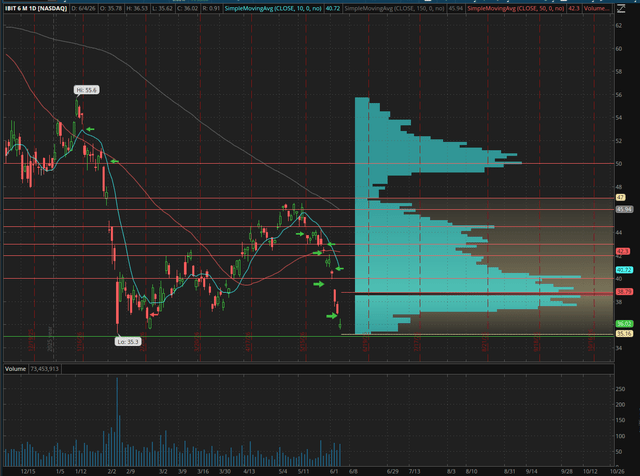Click the 73,453,913 volume value
This screenshot has height=476, width=640.
pyautogui.click(x=44, y=369)
